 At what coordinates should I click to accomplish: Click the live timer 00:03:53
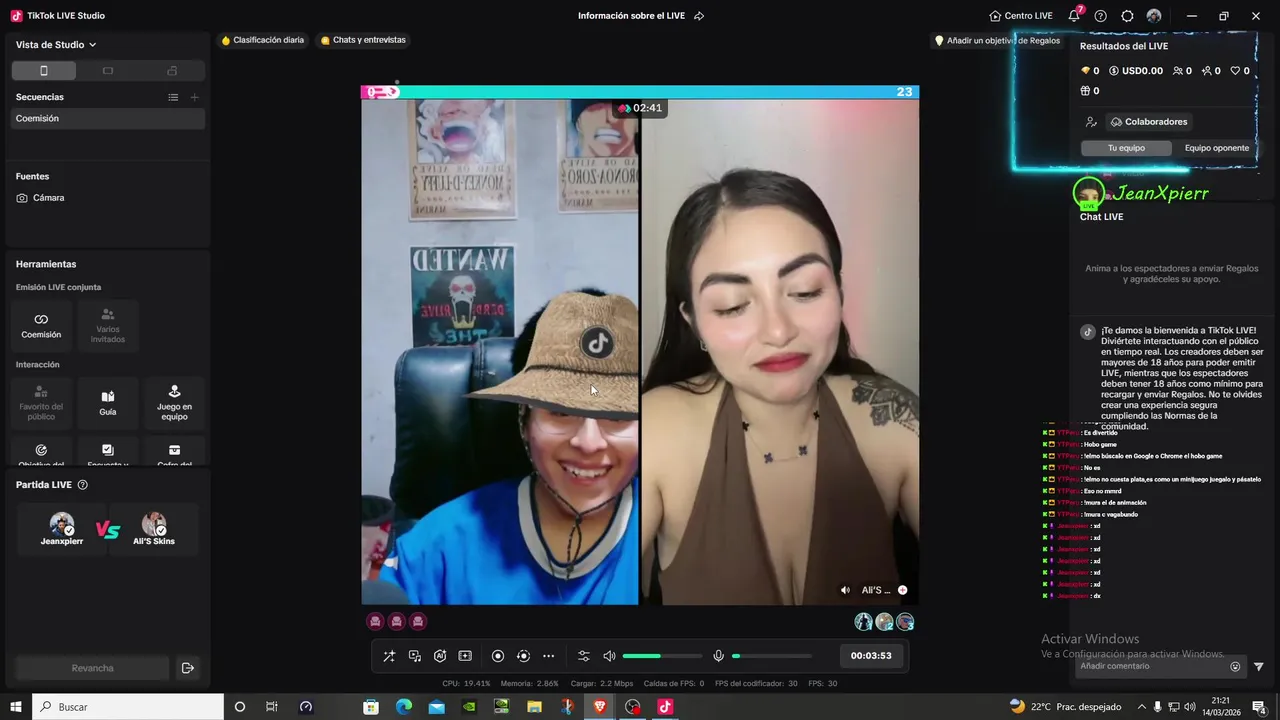(x=871, y=656)
